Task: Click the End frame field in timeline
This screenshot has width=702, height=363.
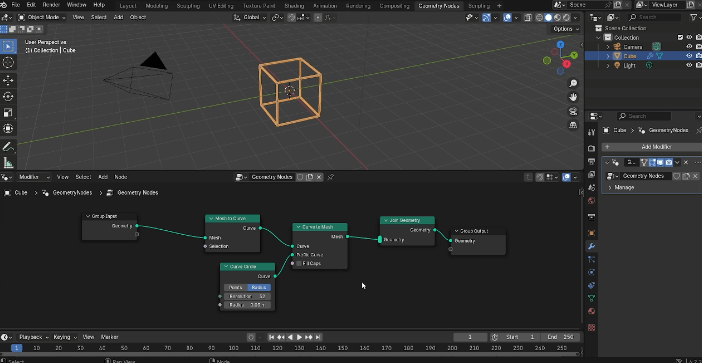Action: coord(560,337)
